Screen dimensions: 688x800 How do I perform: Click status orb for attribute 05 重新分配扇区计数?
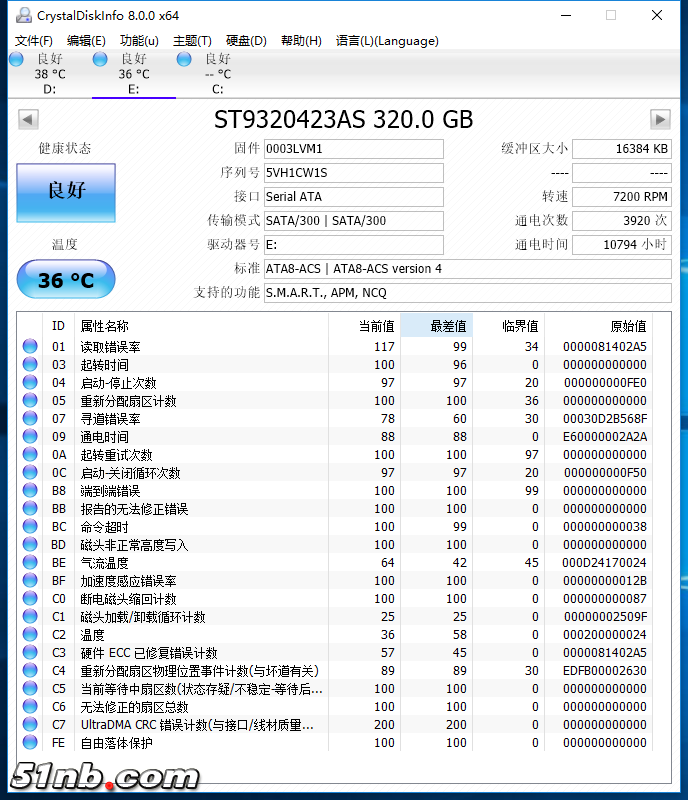30,401
